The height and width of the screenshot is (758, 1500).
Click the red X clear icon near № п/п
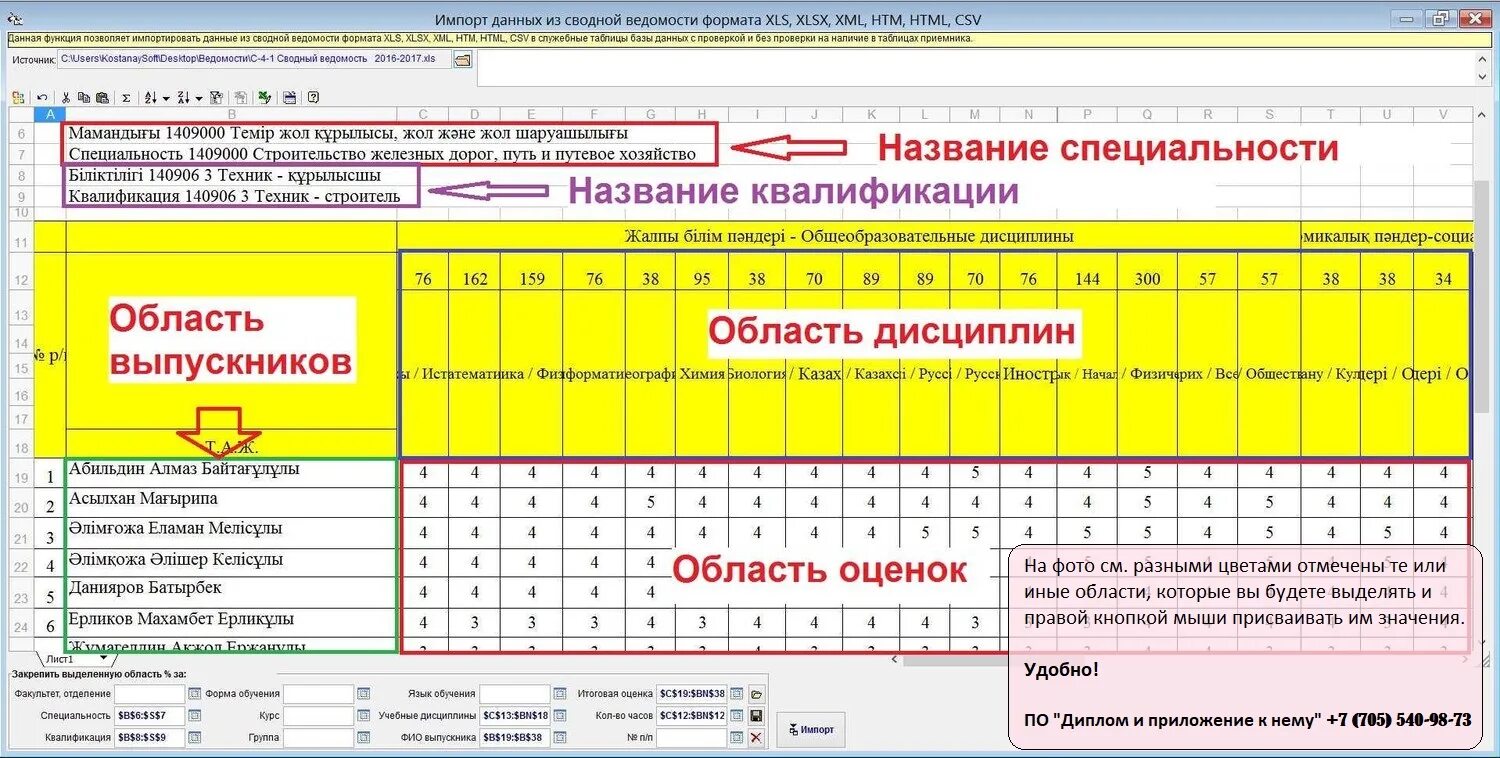point(757,737)
